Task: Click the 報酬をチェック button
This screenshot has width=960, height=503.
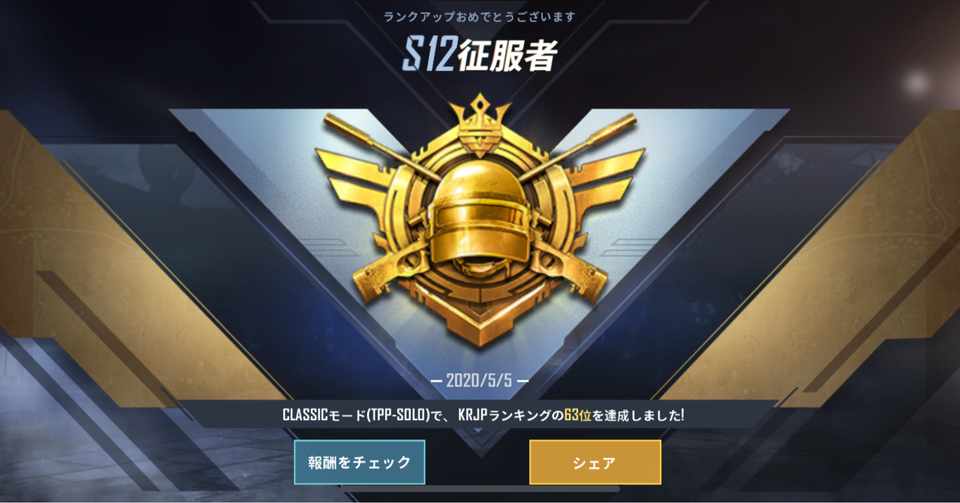Action: pyautogui.click(x=359, y=462)
